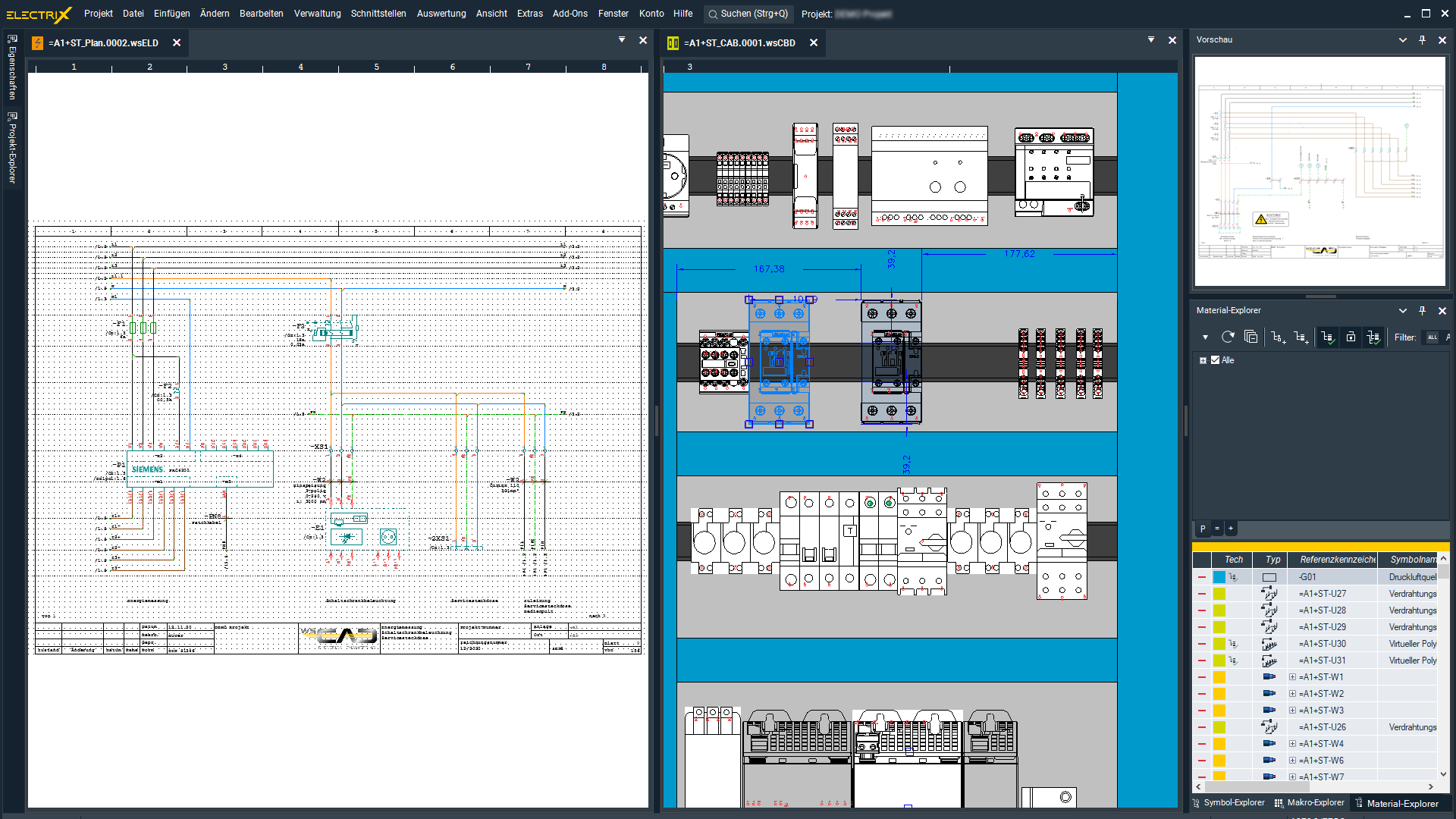Sort by the Referenzkennzeichen column header

pyautogui.click(x=1337, y=560)
